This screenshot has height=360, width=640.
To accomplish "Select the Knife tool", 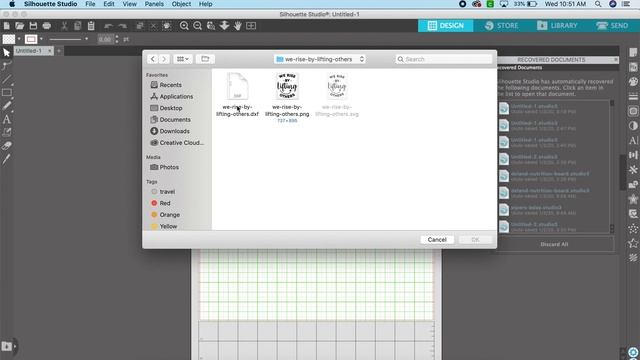I will [7, 159].
